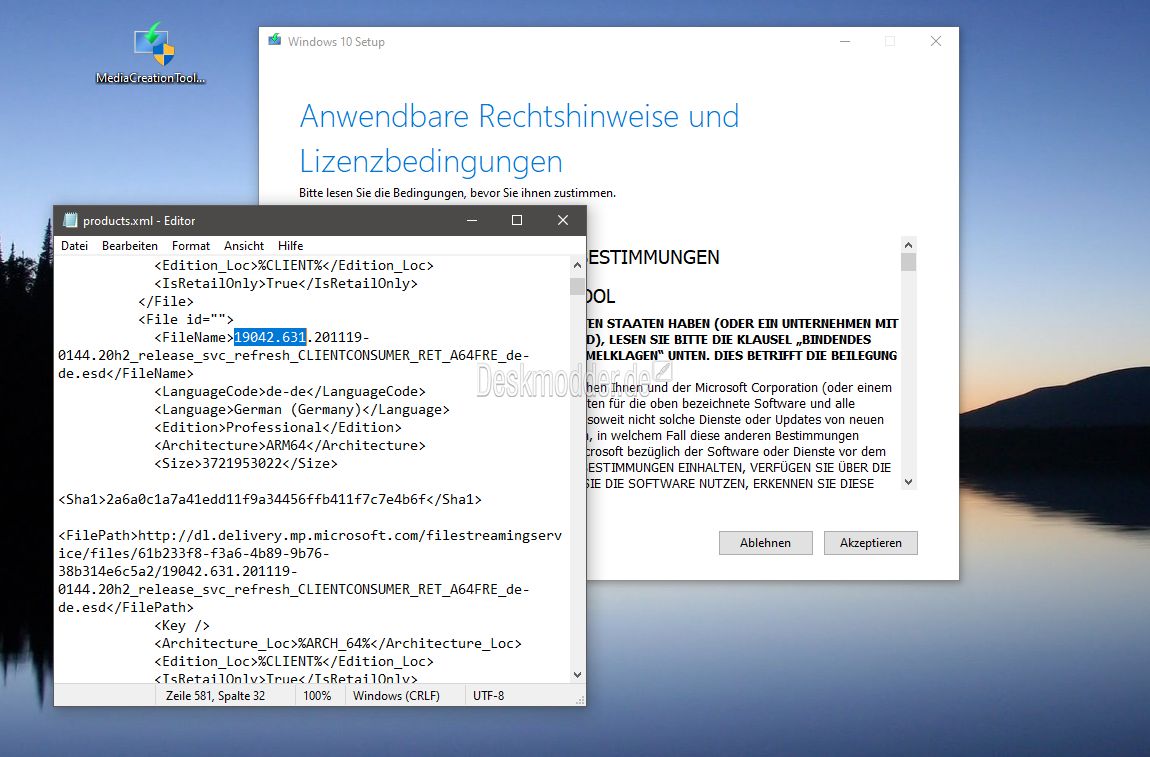This screenshot has width=1150, height=757.
Task: Click the Ablehnen button in Setup
Action: point(766,543)
